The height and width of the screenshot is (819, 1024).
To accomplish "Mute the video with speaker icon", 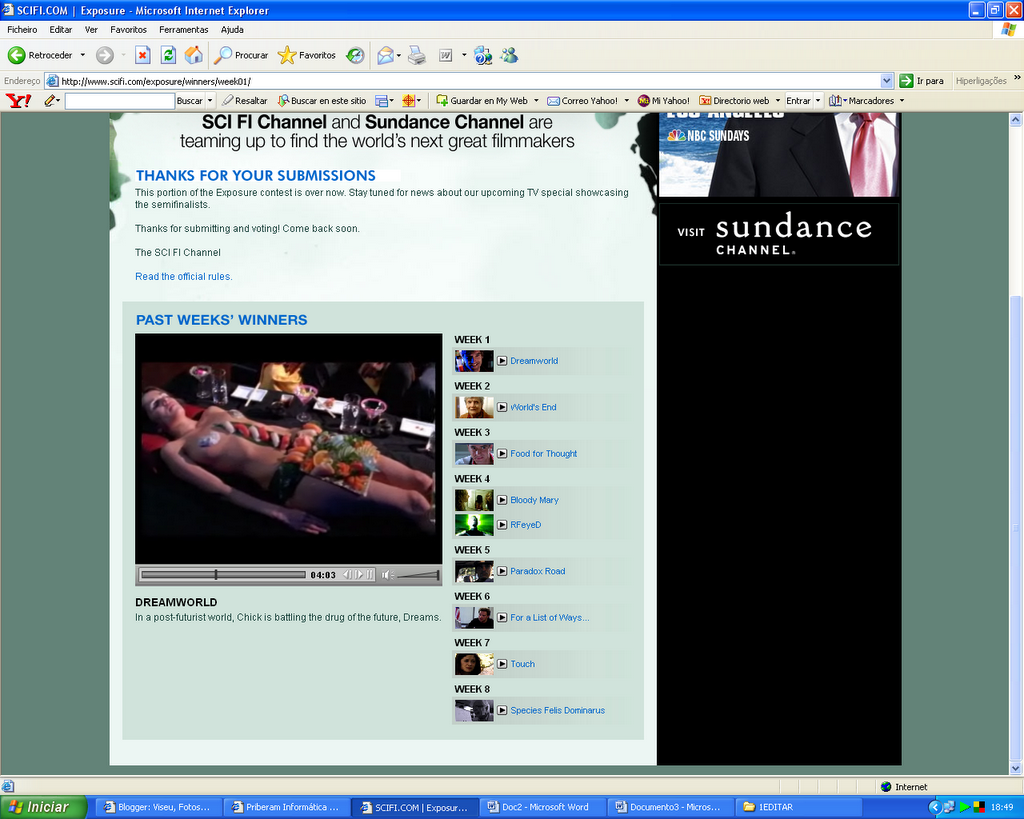I will (x=387, y=575).
